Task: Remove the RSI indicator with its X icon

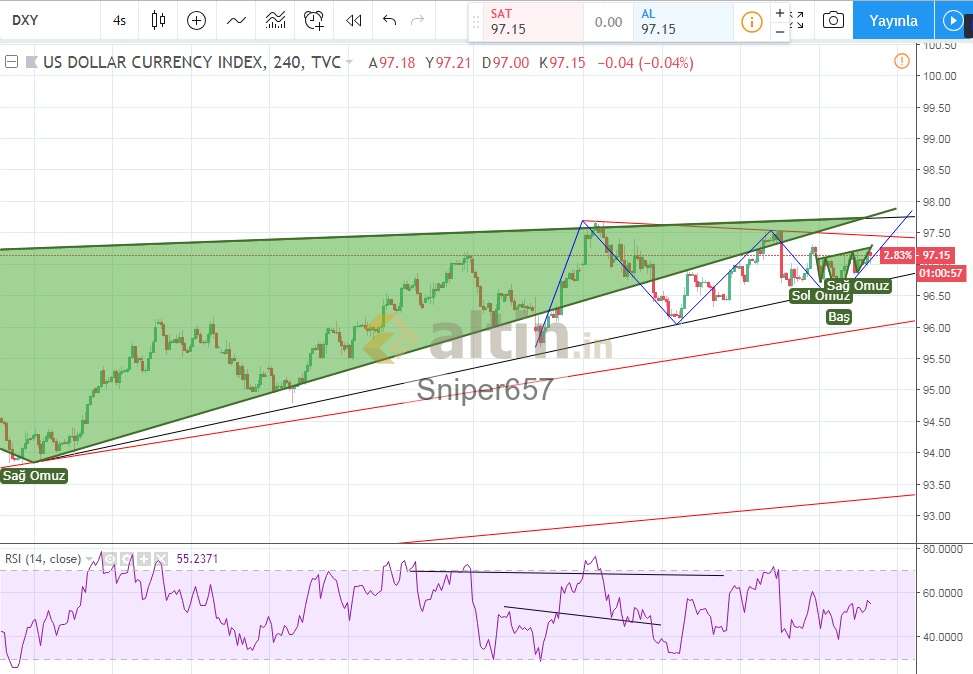Action: coord(161,559)
